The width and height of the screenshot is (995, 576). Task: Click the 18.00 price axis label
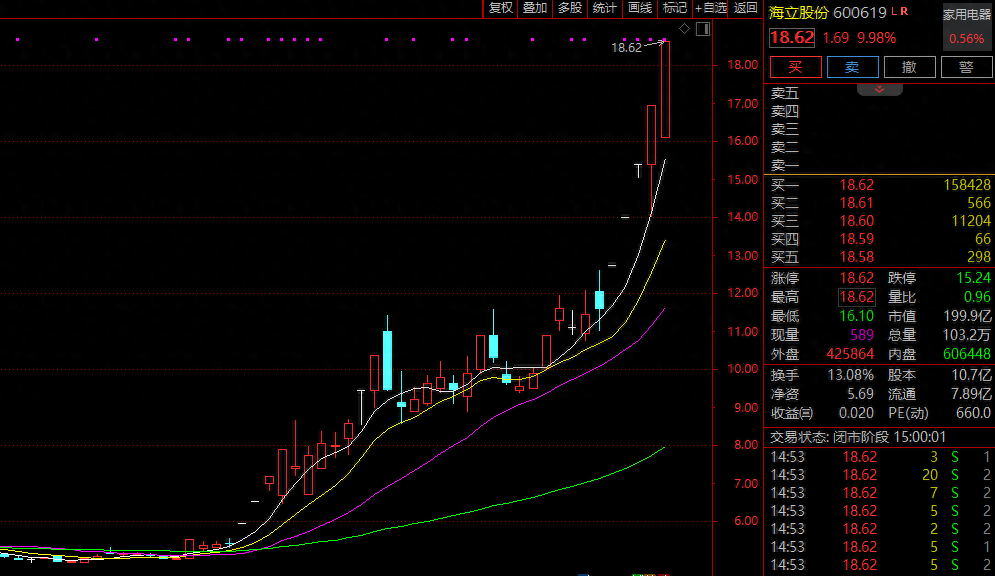[x=742, y=65]
